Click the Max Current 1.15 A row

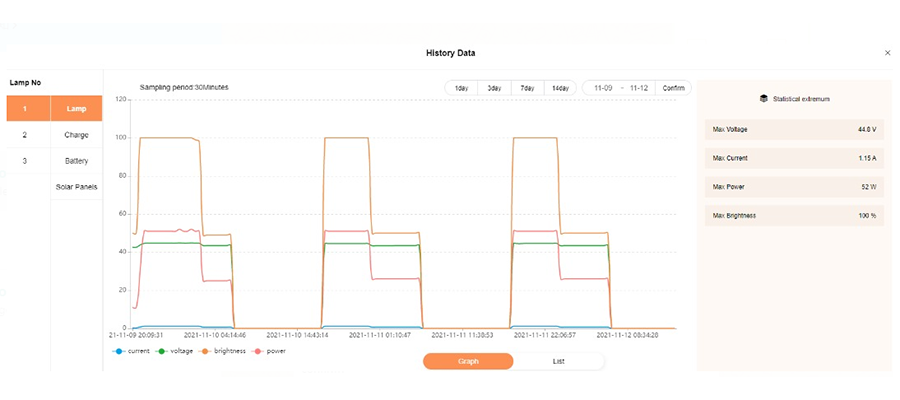tap(794, 158)
